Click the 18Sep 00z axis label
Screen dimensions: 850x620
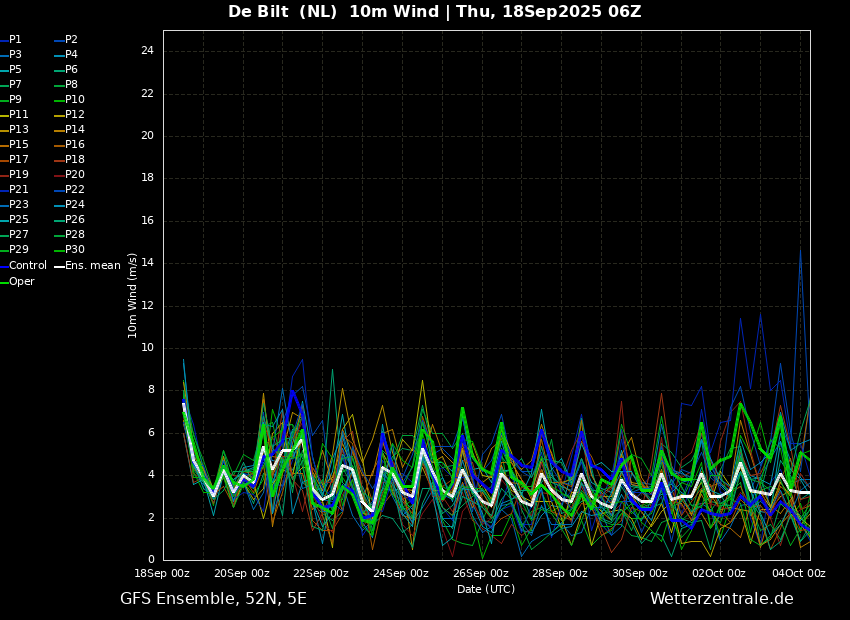pyautogui.click(x=162, y=573)
